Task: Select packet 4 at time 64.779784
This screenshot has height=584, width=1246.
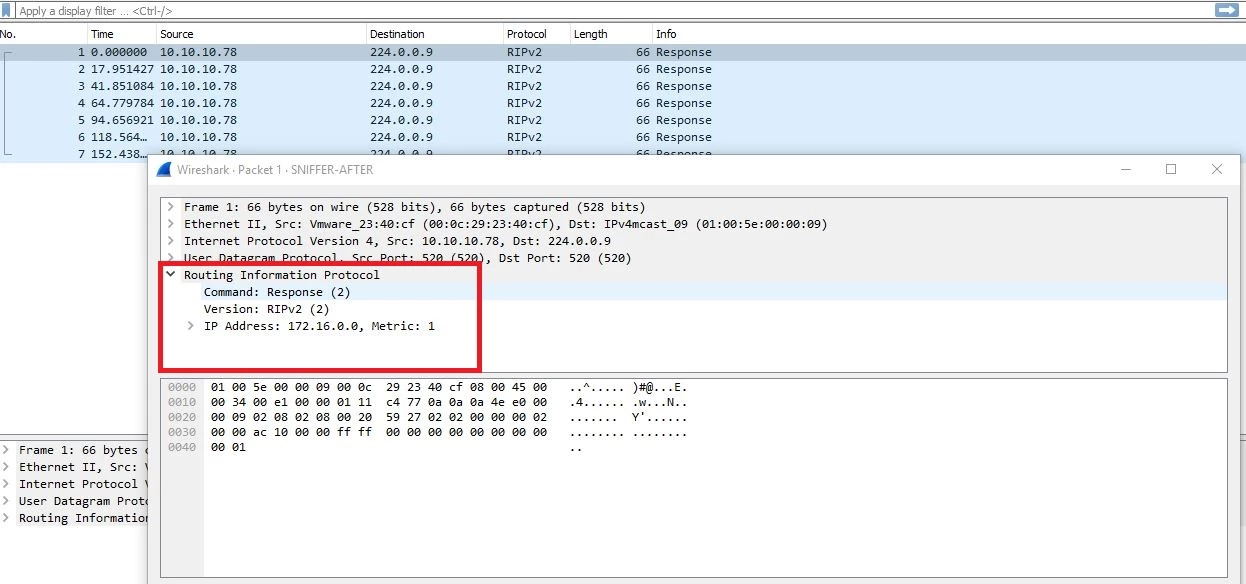Action: click(x=623, y=103)
